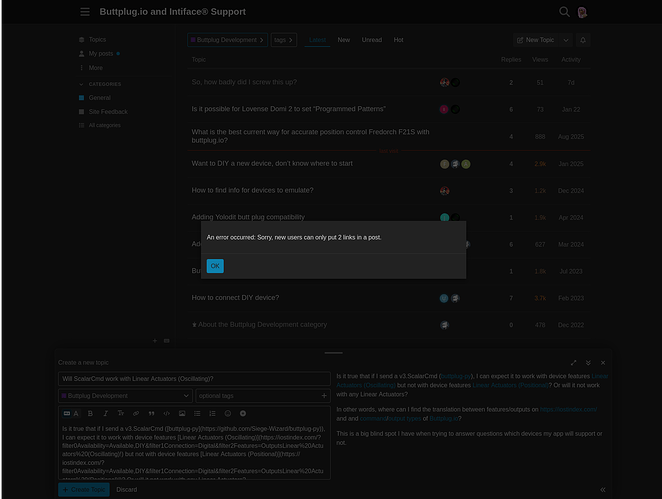Switch to the Unread tab

pyautogui.click(x=371, y=40)
